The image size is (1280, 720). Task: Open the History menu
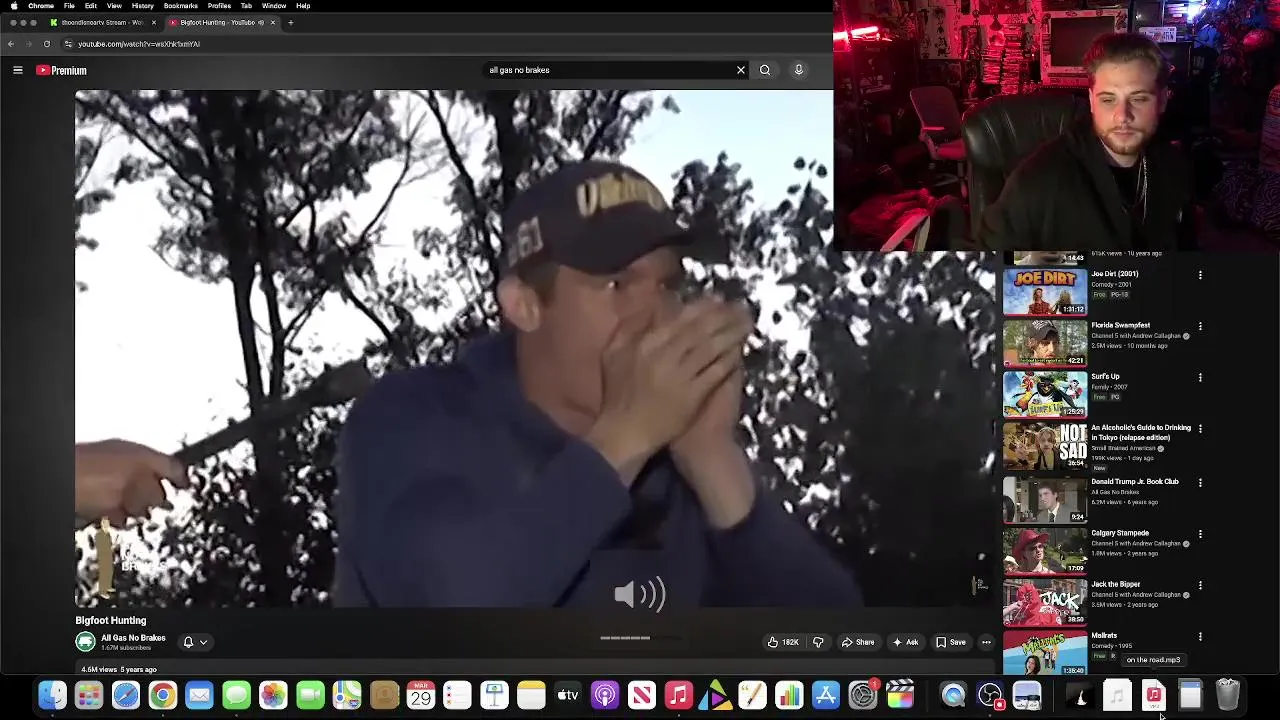point(143,6)
